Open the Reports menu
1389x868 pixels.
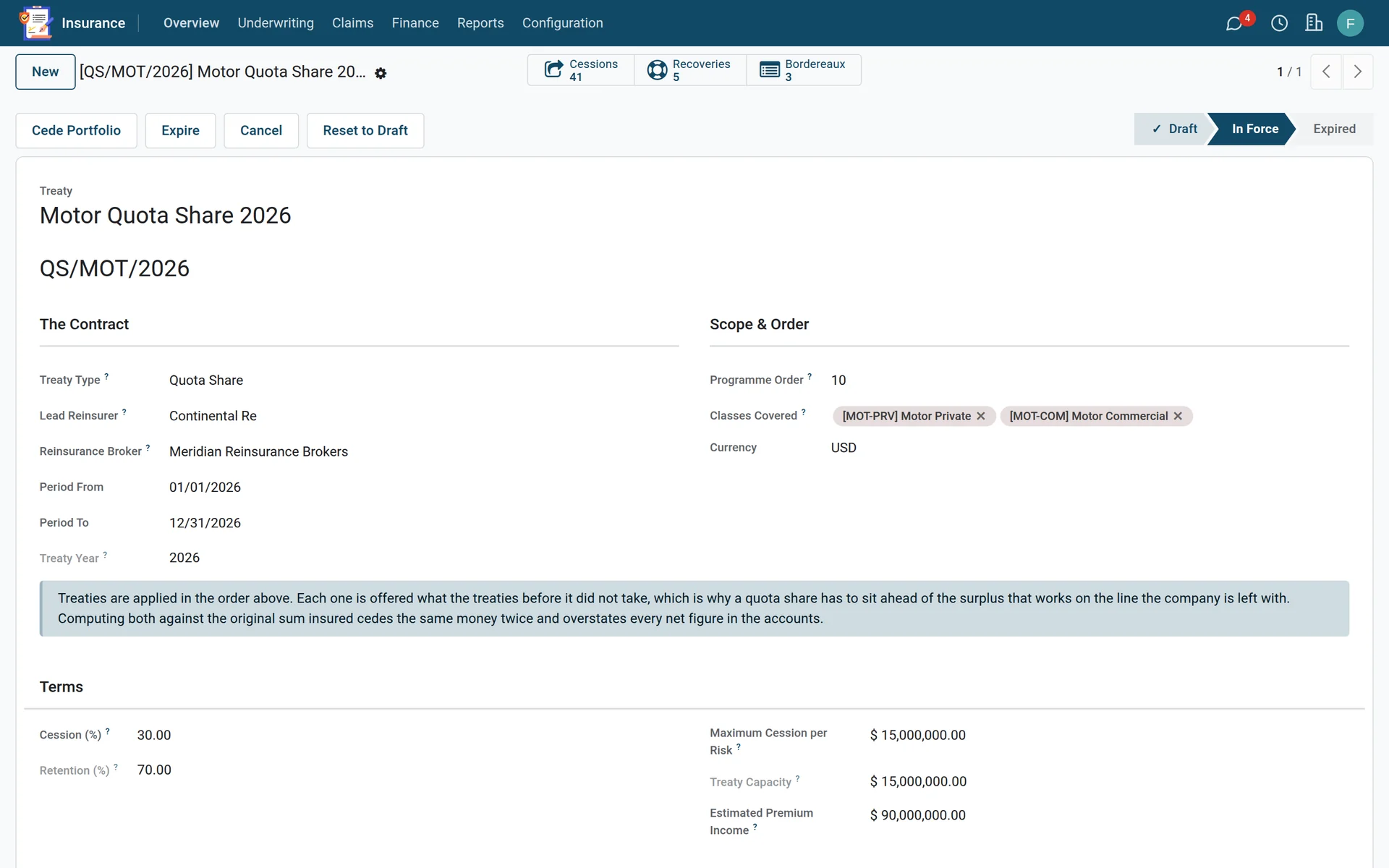pos(480,23)
